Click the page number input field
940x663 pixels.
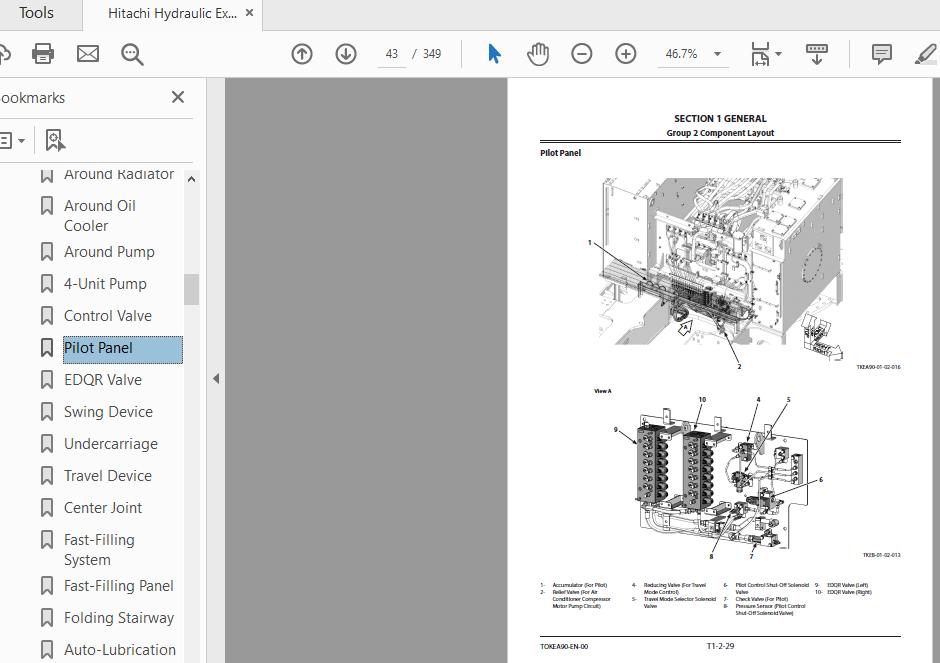point(391,54)
